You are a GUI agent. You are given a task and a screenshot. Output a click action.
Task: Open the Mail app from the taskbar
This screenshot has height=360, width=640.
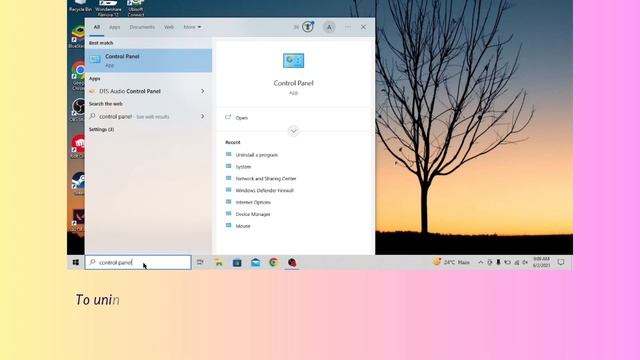coord(256,262)
